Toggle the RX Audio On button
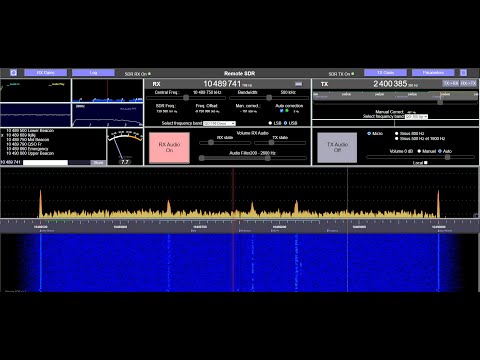This screenshot has height=360, width=480. 169,147
